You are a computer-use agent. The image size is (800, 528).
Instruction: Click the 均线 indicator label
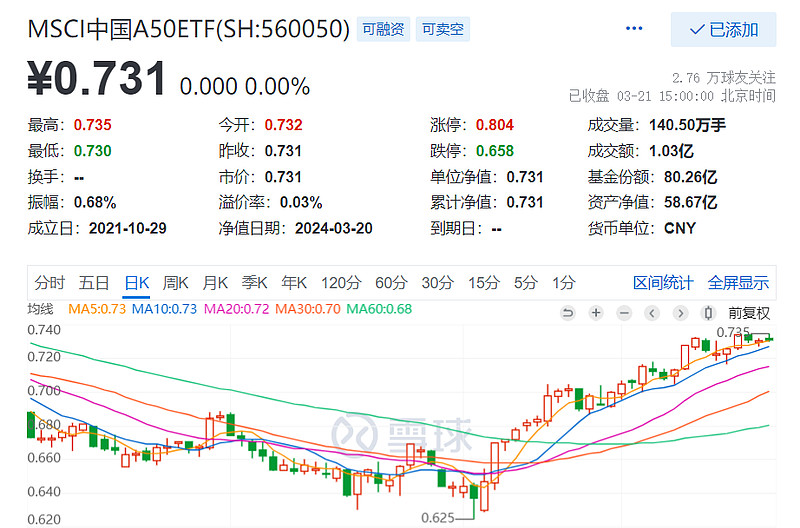click(40, 309)
